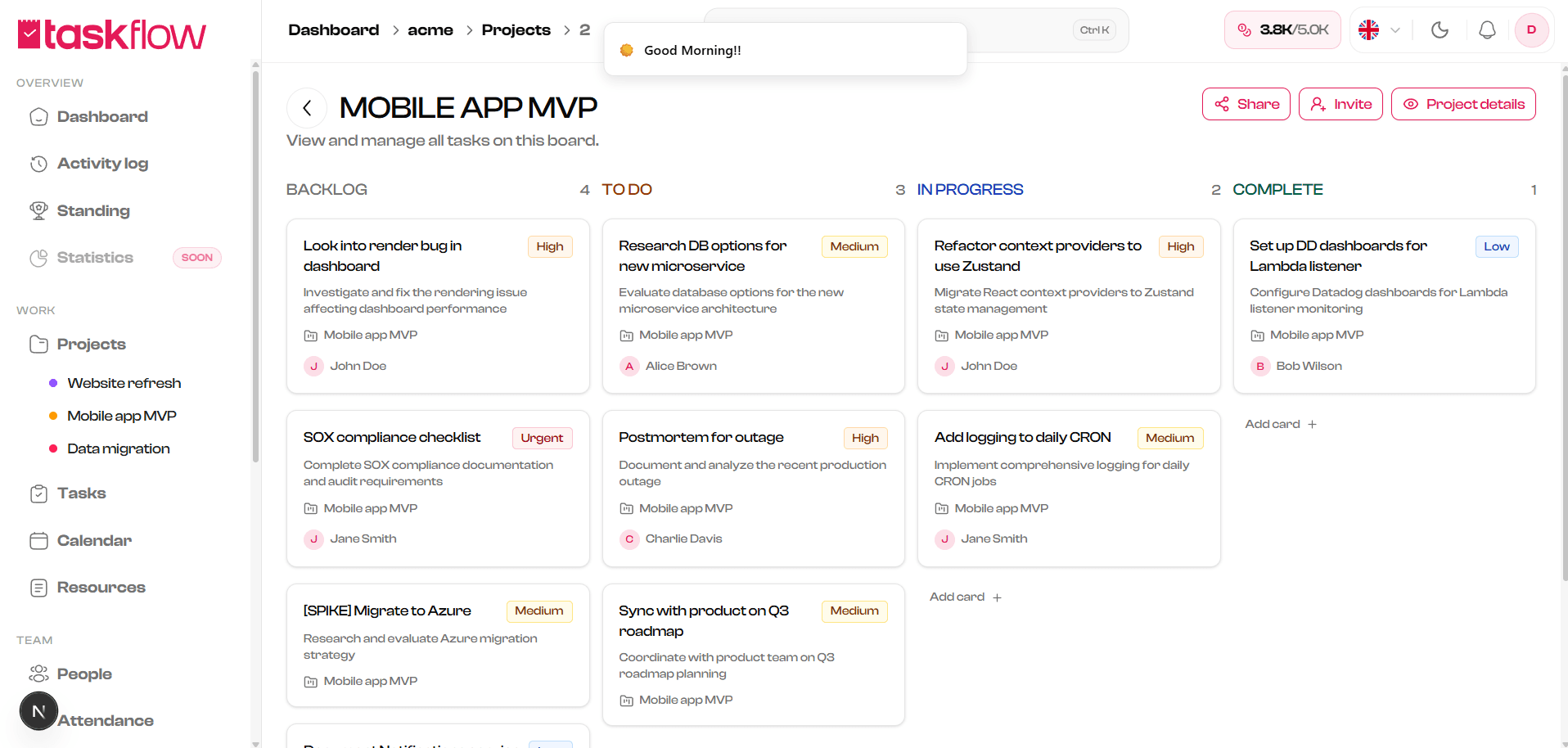The width and height of the screenshot is (1568, 748).
Task: Click the orange dot beside Mobile app MVP
Action: pyautogui.click(x=53, y=416)
